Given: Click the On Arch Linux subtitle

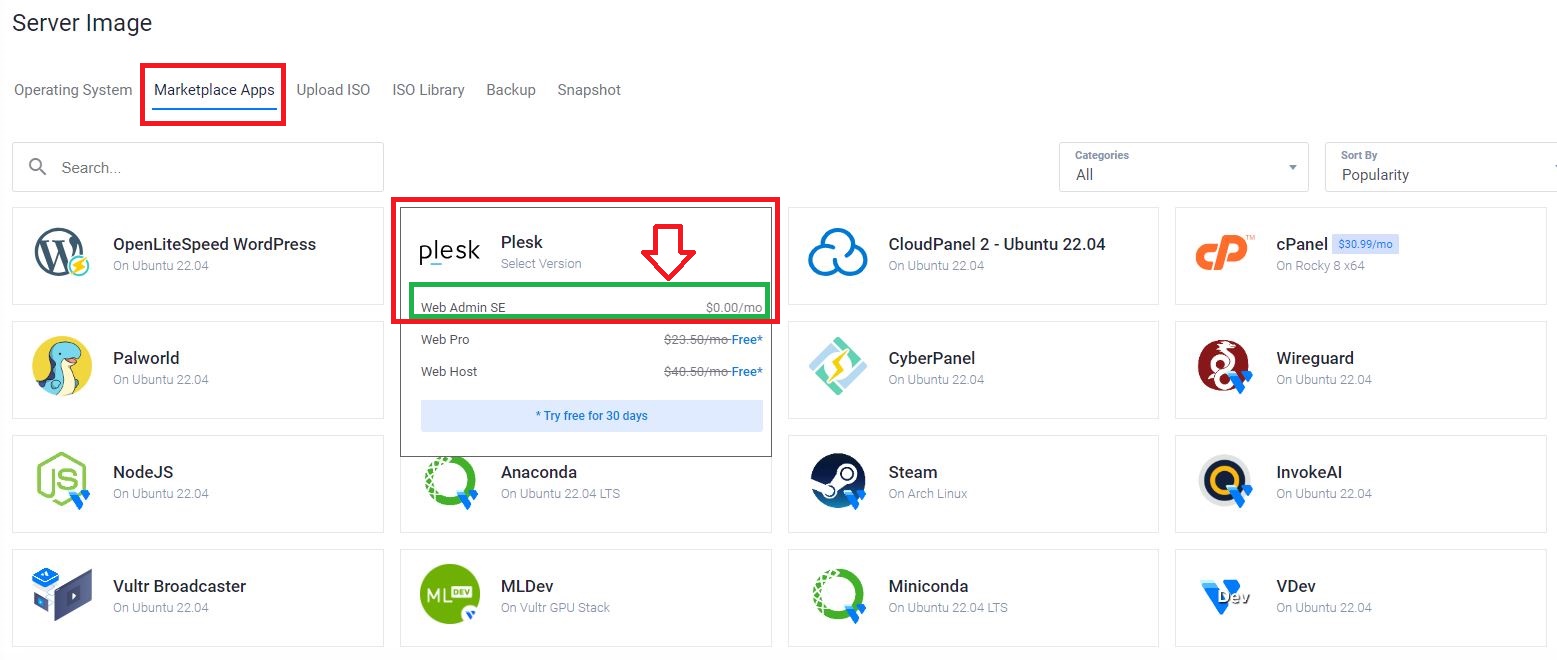Looking at the screenshot, I should point(928,494).
